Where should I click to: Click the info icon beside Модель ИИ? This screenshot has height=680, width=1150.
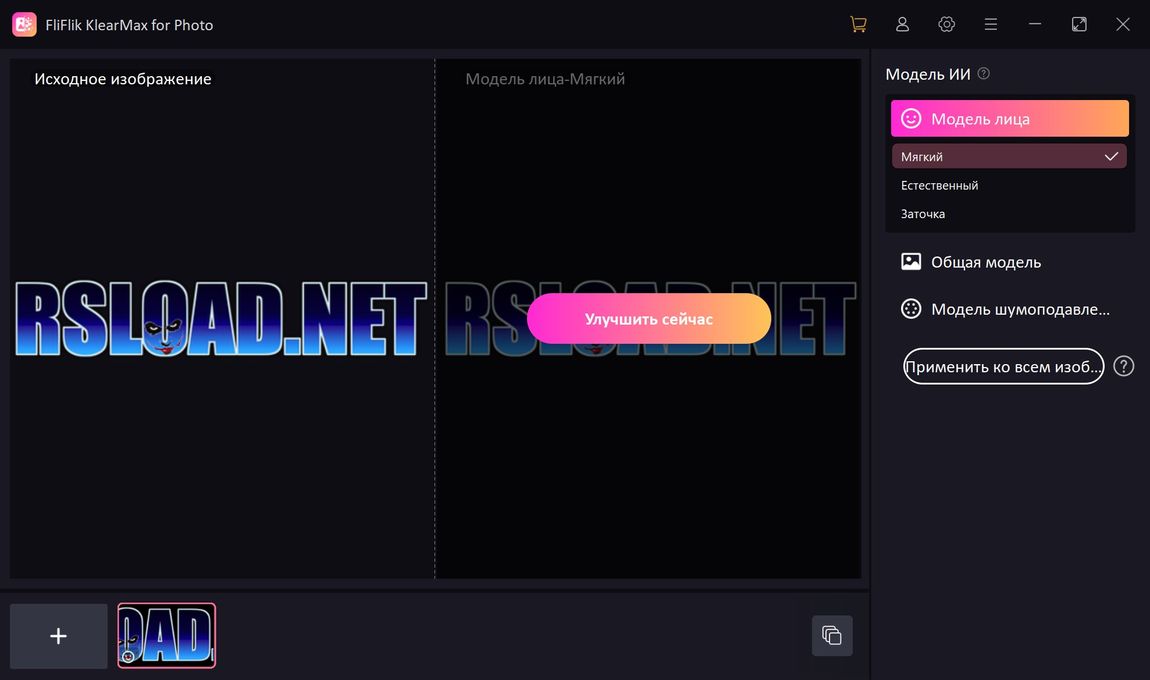tap(984, 74)
